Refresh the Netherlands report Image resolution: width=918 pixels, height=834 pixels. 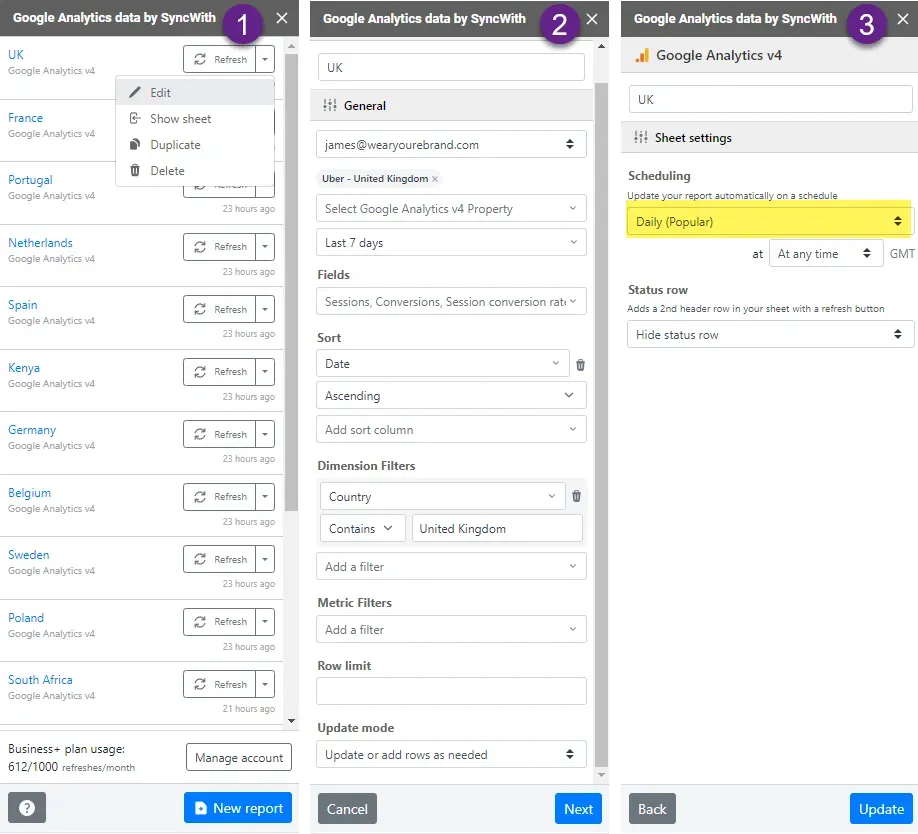pos(220,246)
